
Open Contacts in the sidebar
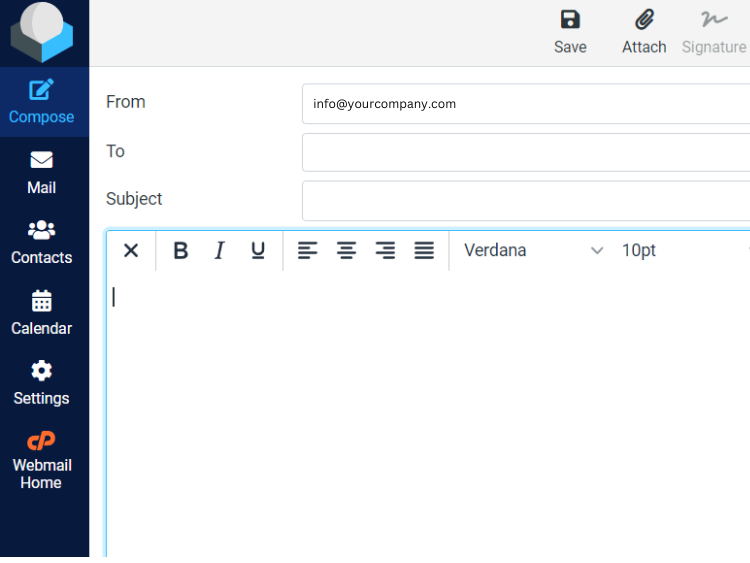tap(42, 243)
